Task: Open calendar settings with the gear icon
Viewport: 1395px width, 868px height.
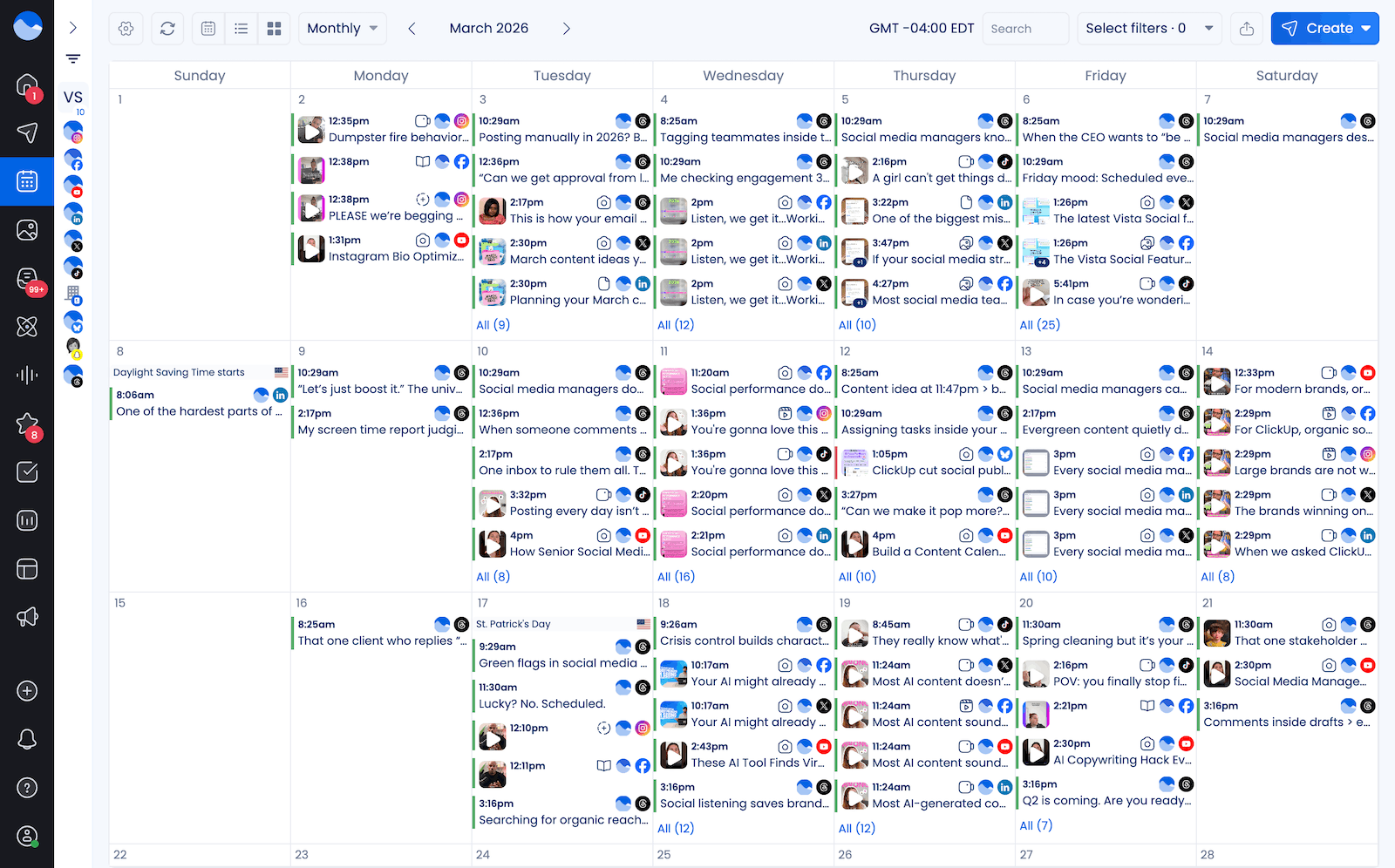Action: [x=125, y=28]
